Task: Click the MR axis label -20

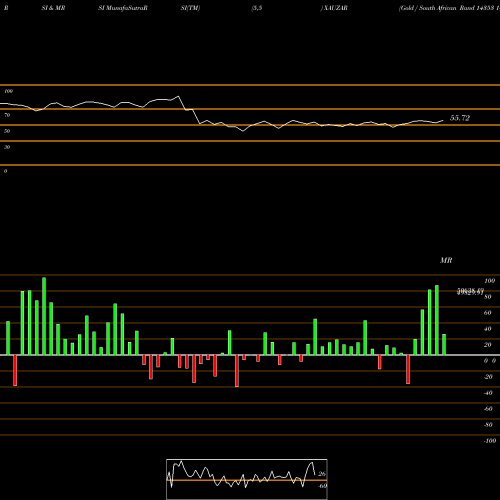Action: pyautogui.click(x=488, y=377)
